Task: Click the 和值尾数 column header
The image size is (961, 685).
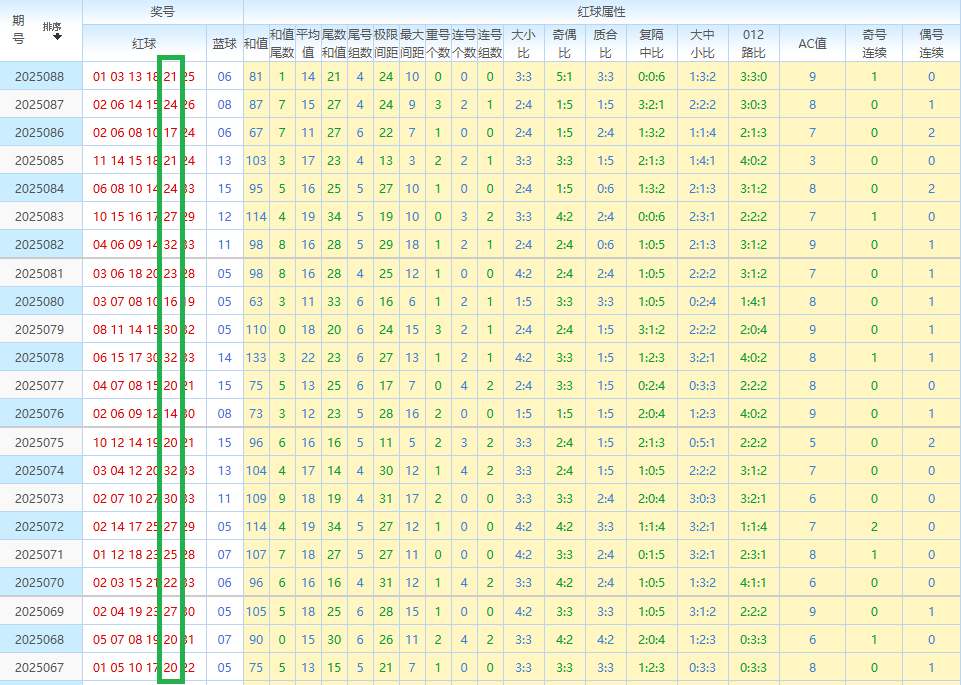Action: click(x=282, y=44)
